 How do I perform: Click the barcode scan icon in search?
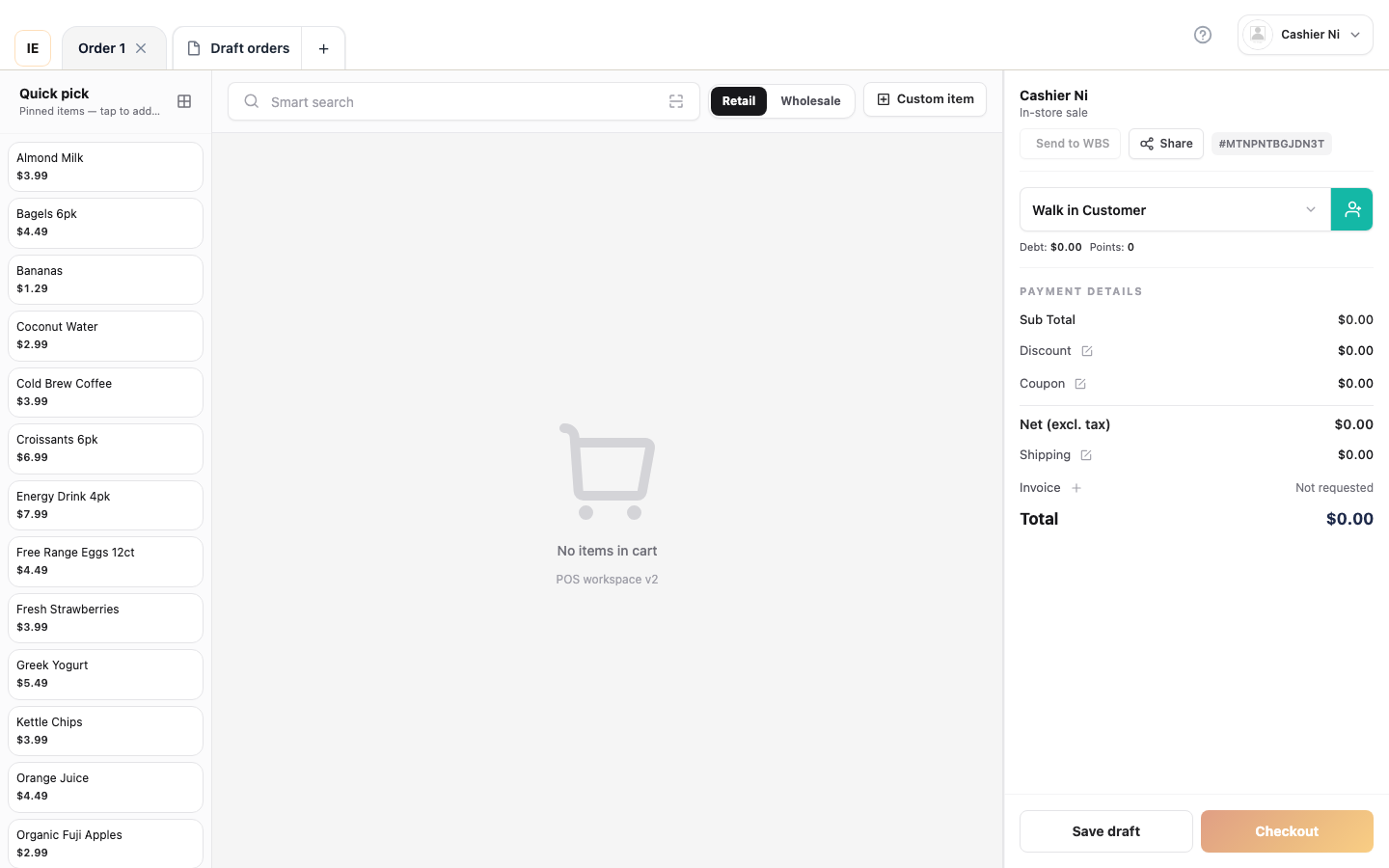click(x=676, y=101)
